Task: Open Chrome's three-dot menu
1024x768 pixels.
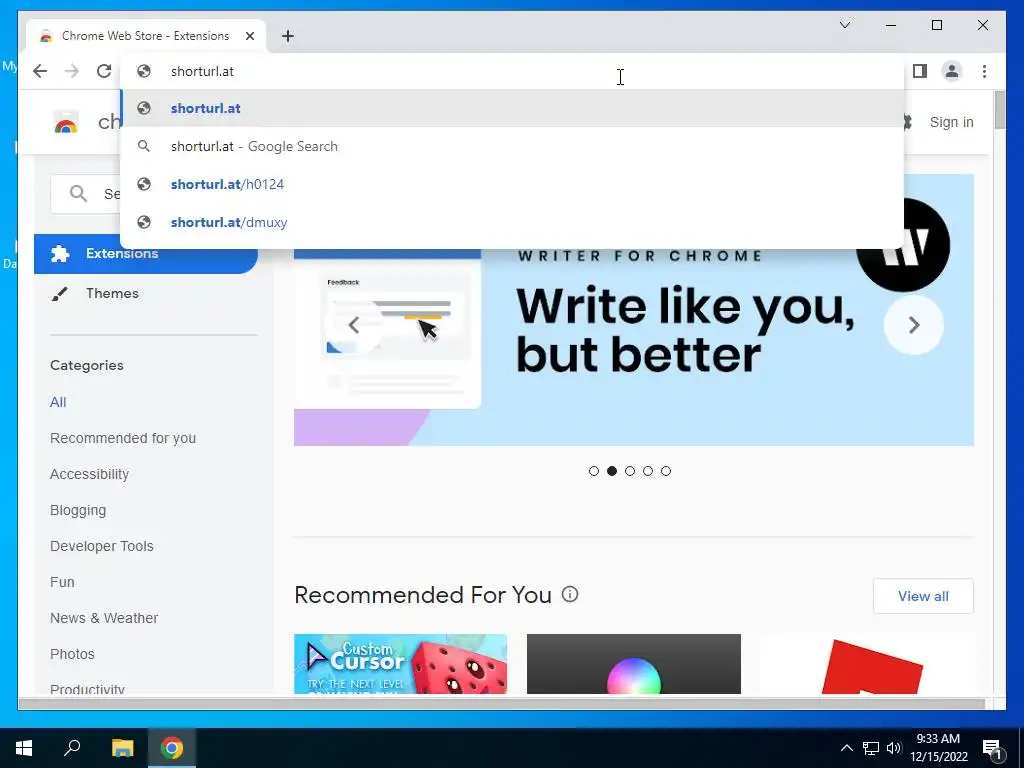Action: click(984, 71)
